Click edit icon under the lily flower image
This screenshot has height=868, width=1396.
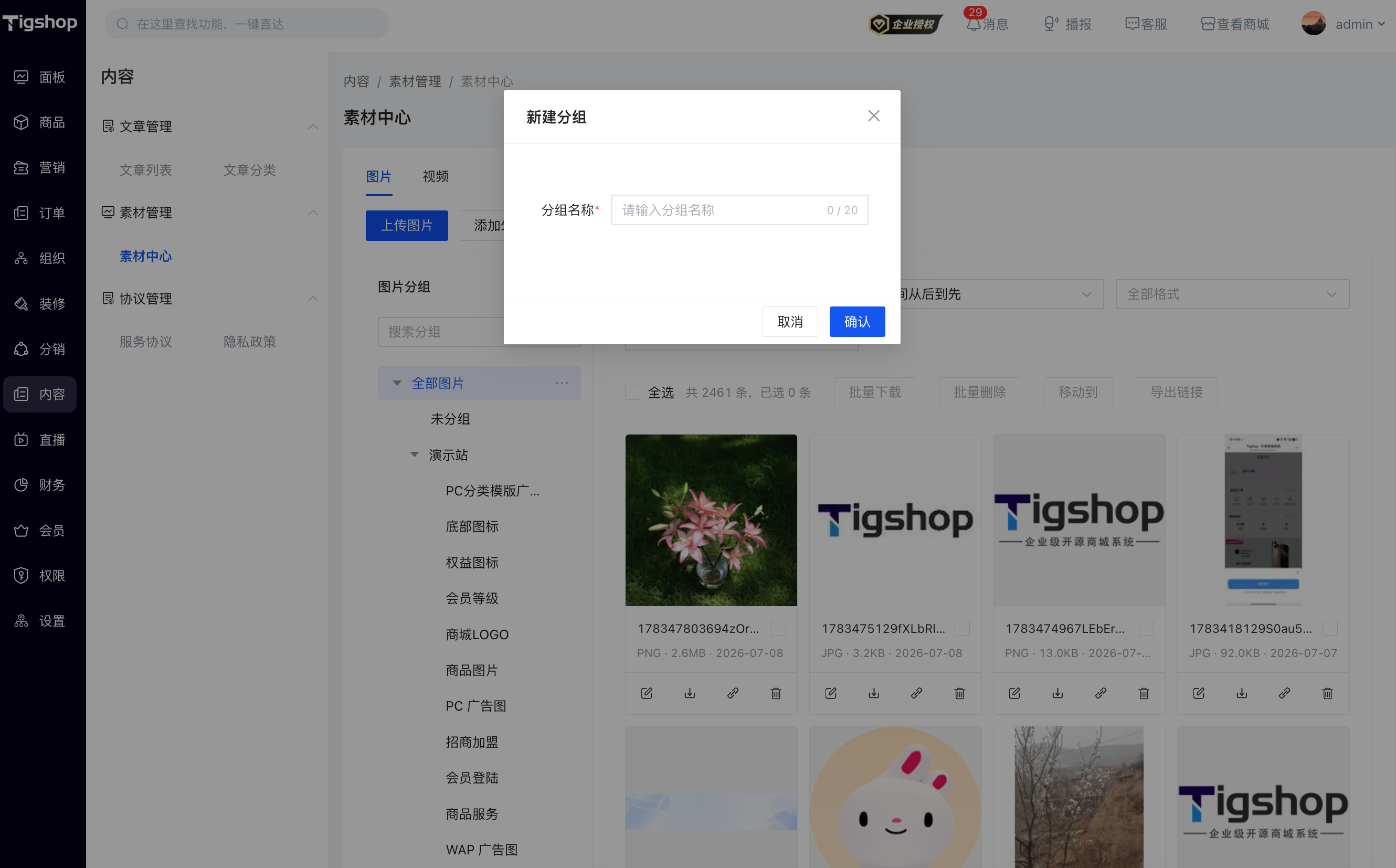pos(647,693)
